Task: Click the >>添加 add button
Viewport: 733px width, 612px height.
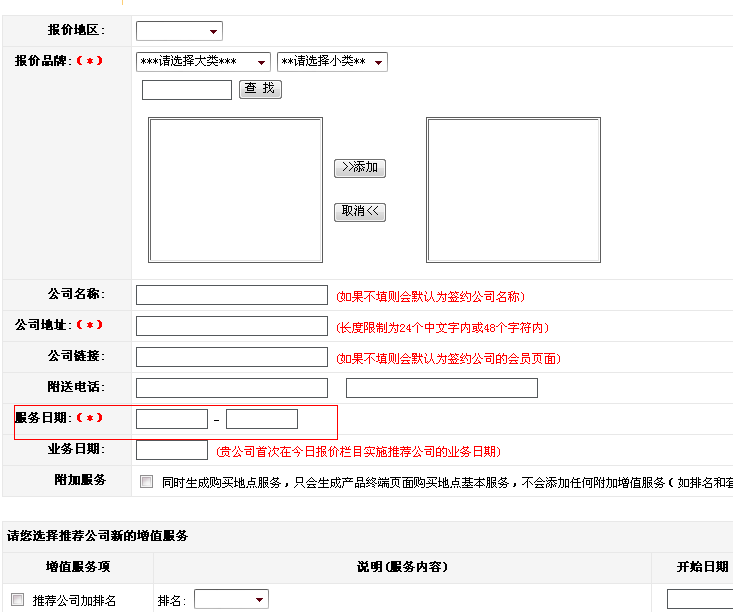Action: click(x=360, y=168)
